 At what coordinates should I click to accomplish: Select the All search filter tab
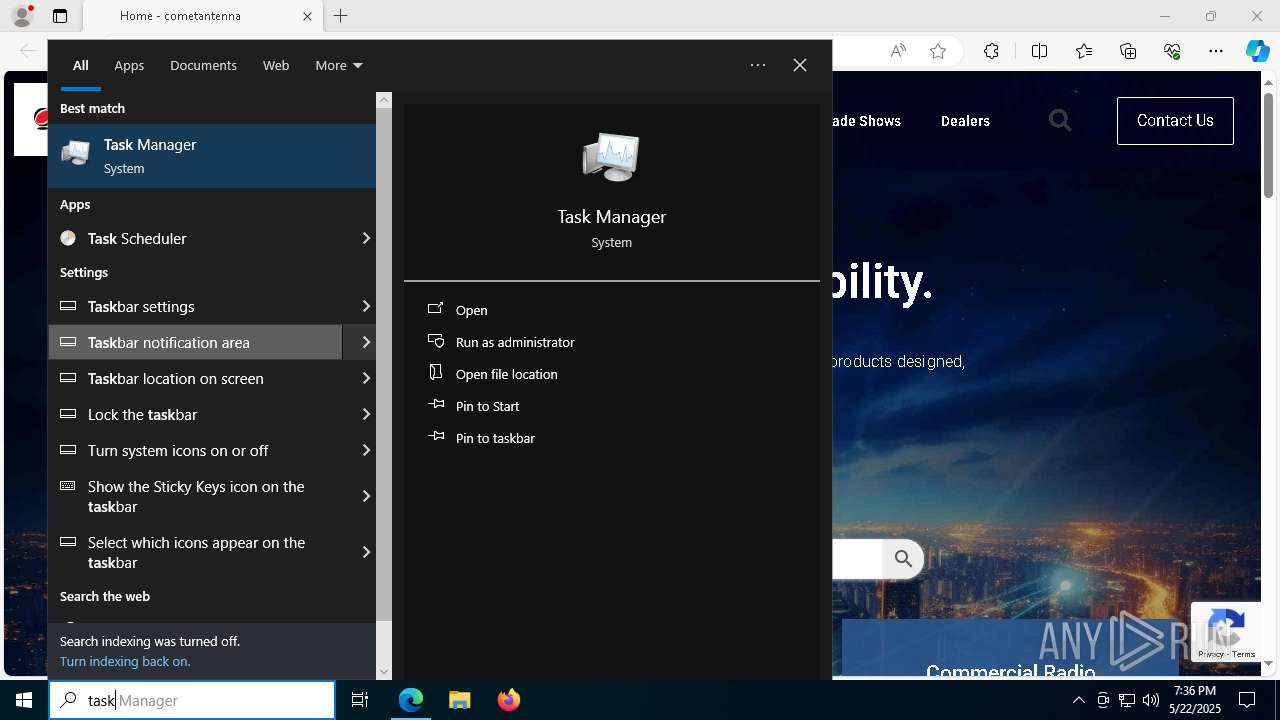[x=80, y=66]
